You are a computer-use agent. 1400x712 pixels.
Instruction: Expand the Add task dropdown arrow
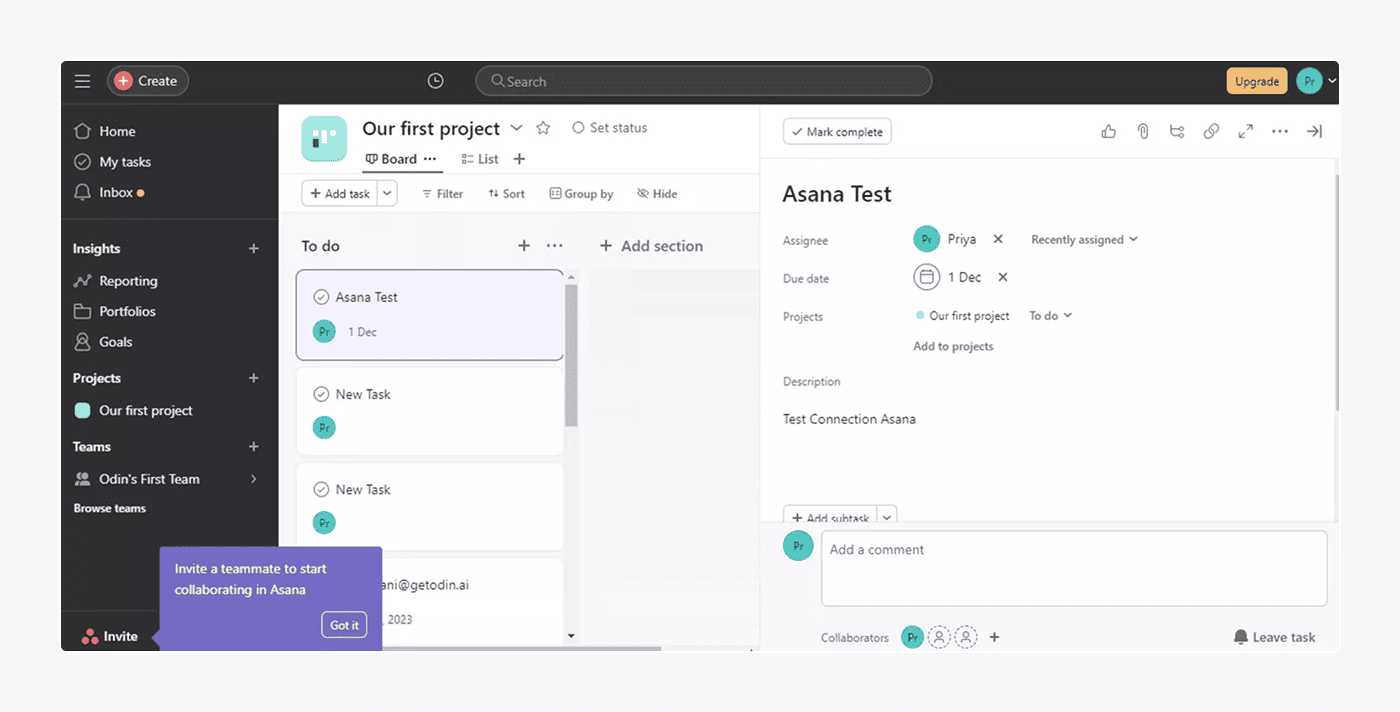[387, 193]
